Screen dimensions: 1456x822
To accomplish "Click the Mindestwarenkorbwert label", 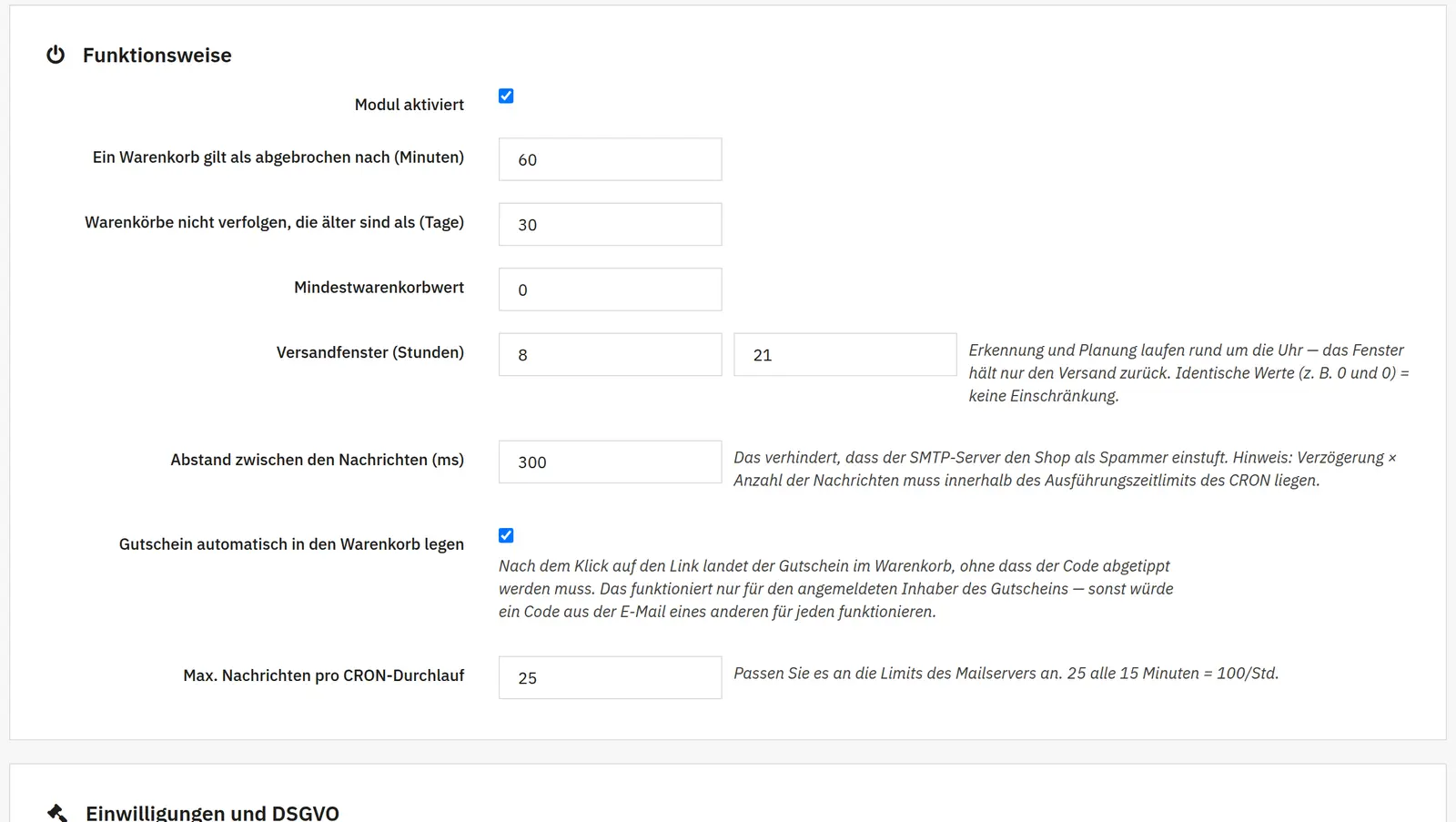I will coord(379,288).
